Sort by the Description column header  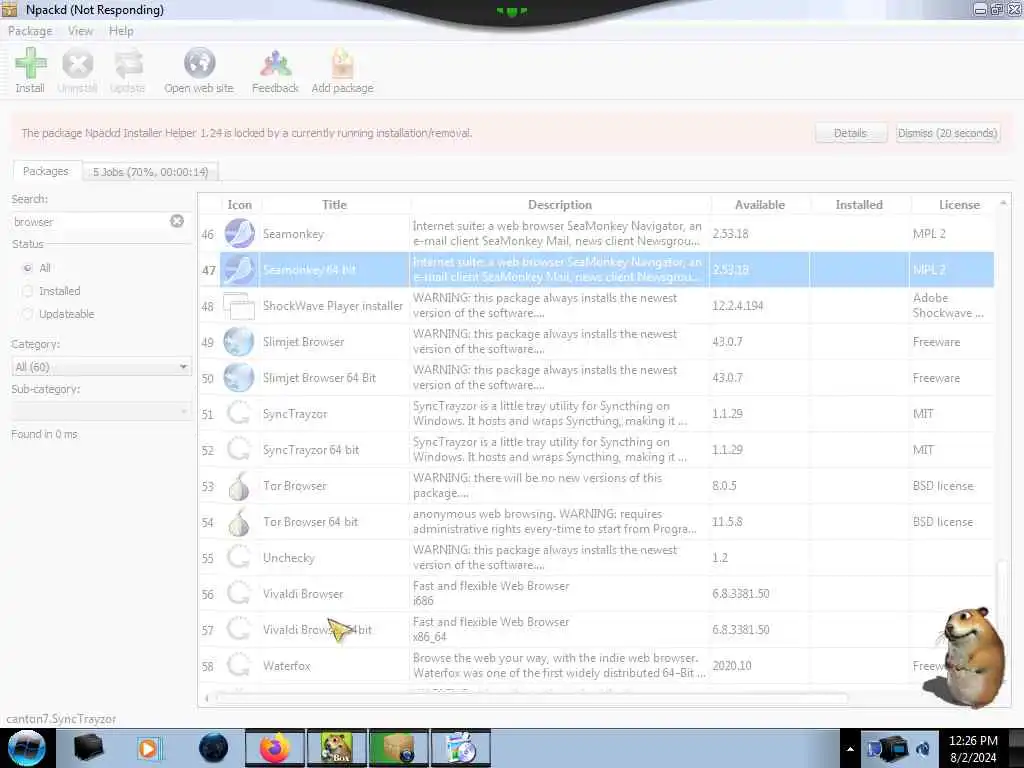tap(560, 204)
